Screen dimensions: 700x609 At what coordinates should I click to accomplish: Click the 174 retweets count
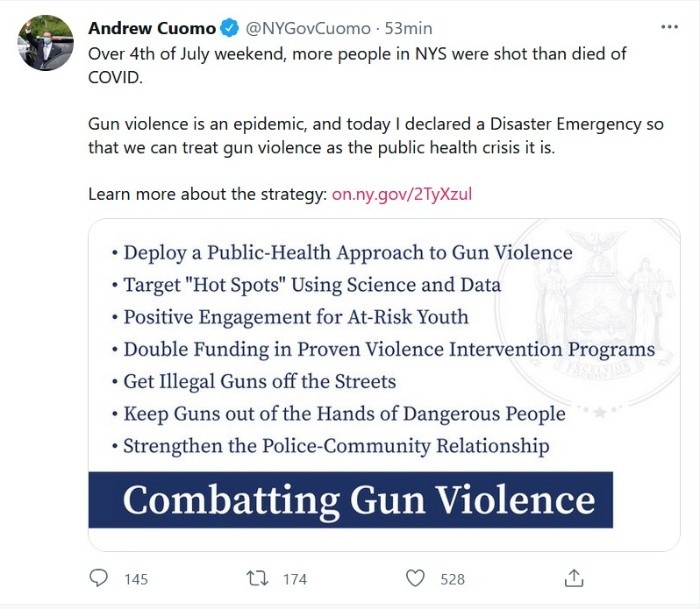pos(294,579)
